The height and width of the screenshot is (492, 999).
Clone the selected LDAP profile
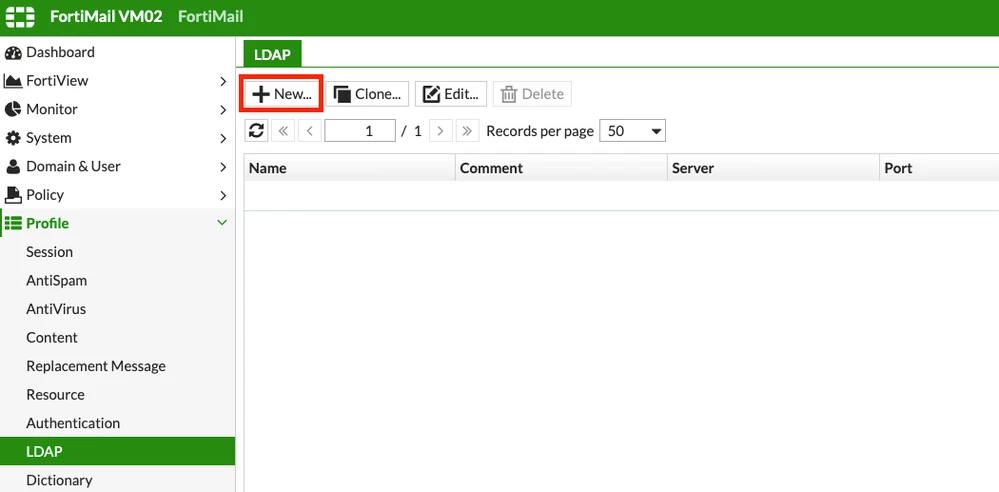click(x=367, y=94)
